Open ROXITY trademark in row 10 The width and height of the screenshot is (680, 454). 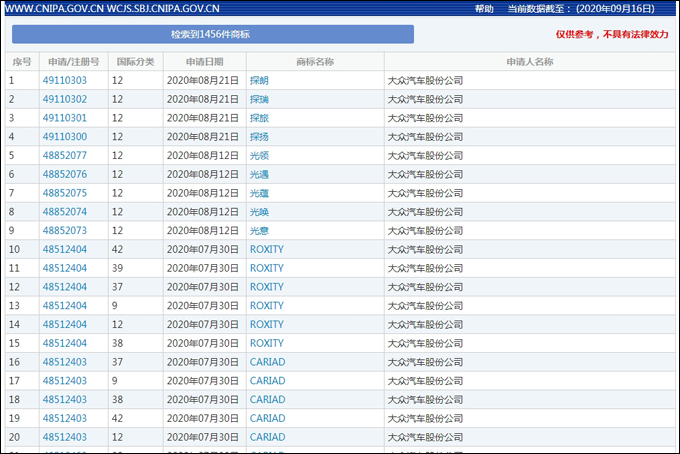coord(267,249)
